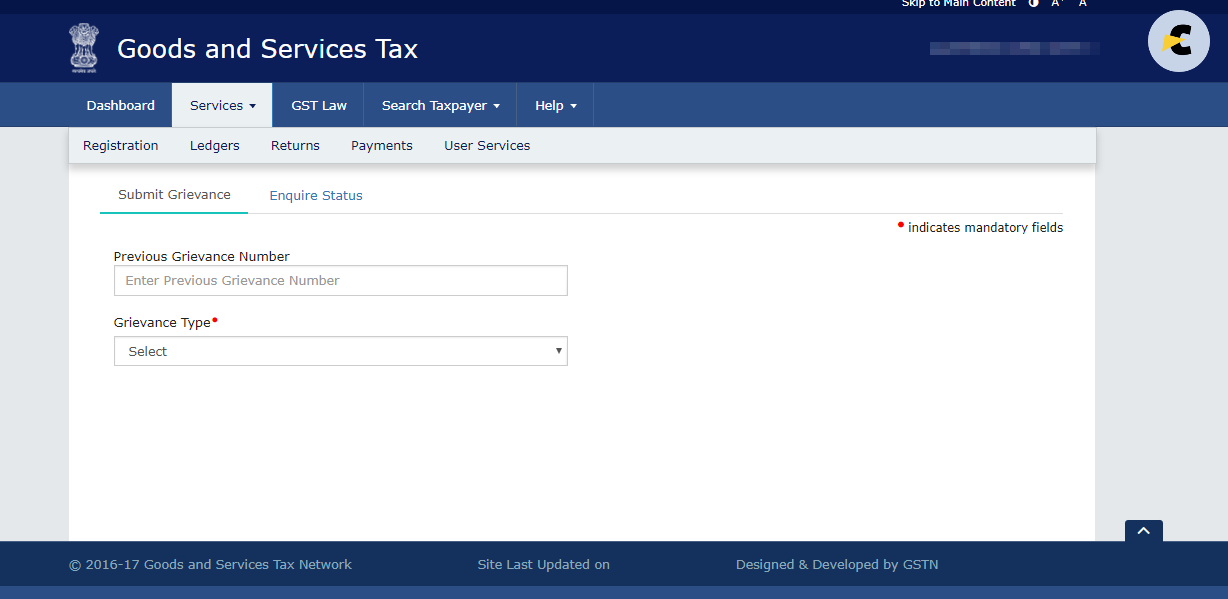Click the Grievance Type label
This screenshot has height=599, width=1228.
[x=162, y=323]
